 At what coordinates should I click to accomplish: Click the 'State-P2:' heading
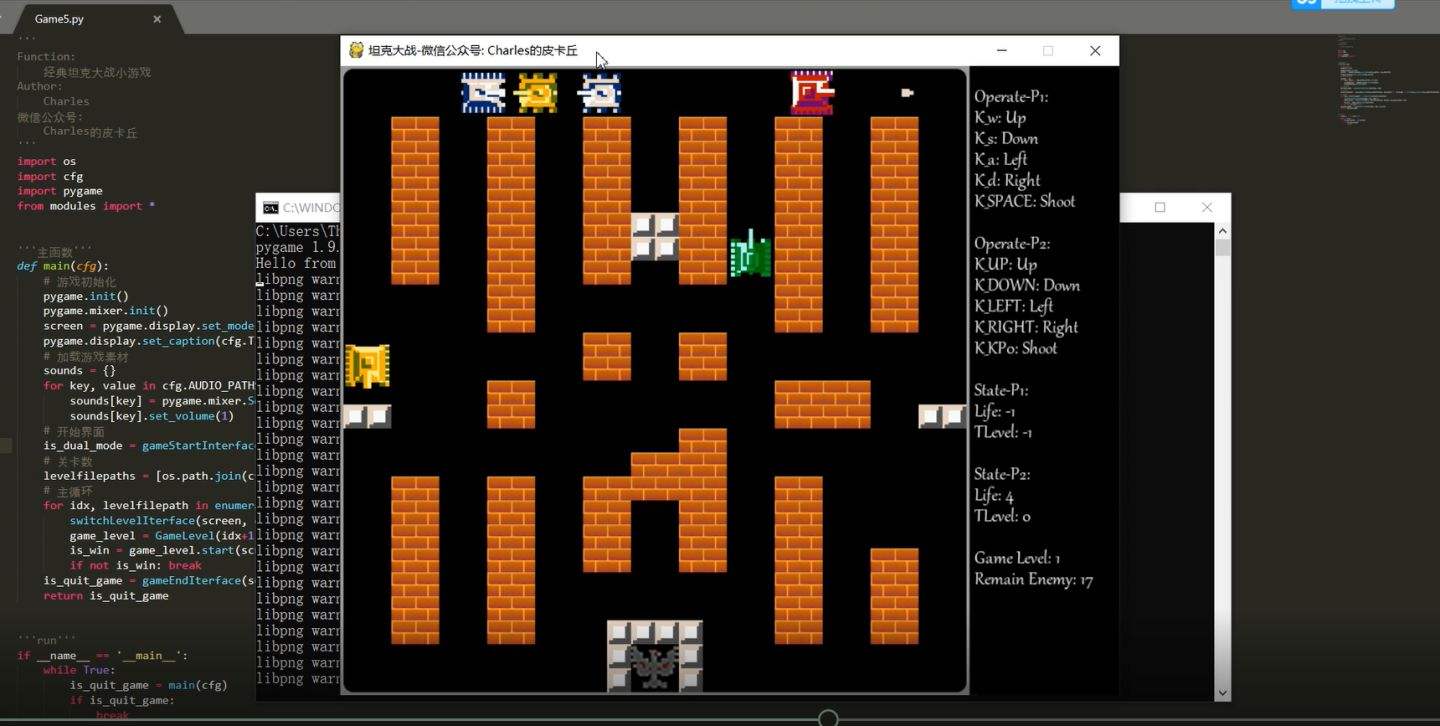click(1003, 474)
